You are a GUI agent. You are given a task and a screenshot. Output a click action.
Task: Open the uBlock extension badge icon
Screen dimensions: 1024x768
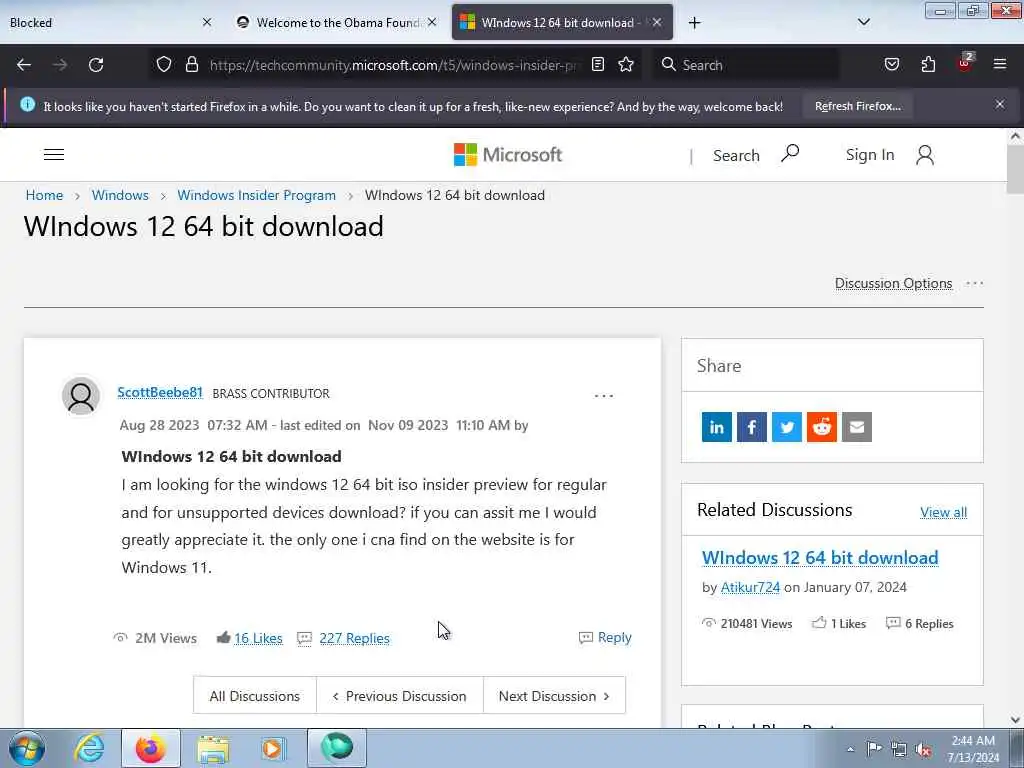point(965,63)
